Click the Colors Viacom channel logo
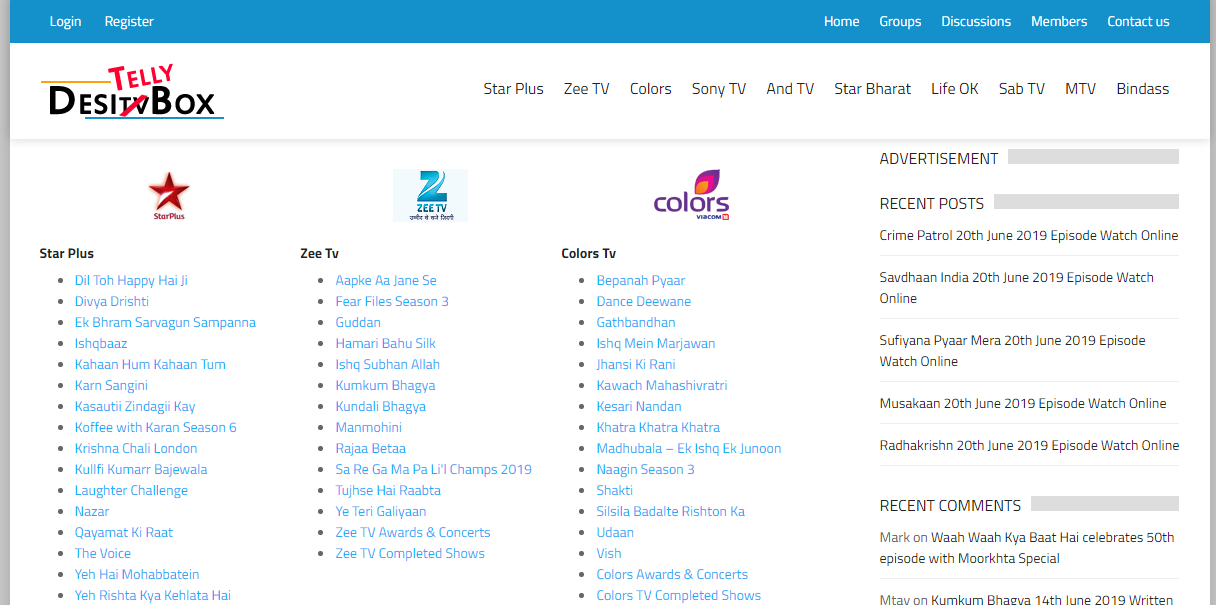The height and width of the screenshot is (605, 1216). [691, 195]
